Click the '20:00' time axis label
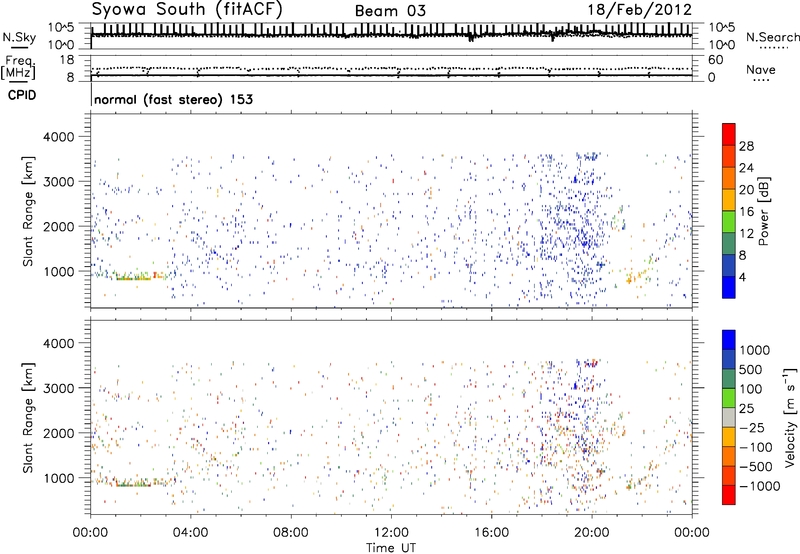The height and width of the screenshot is (554, 800). click(591, 533)
